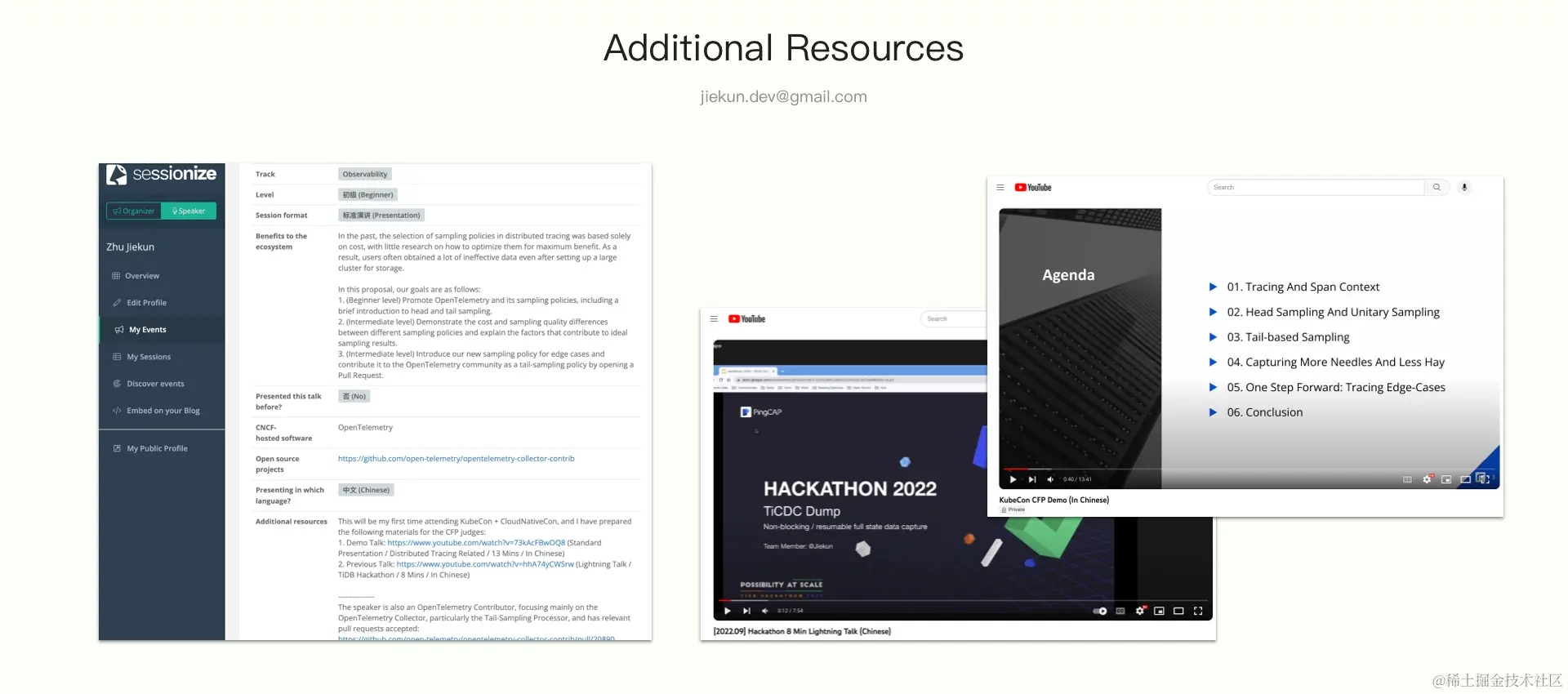The width and height of the screenshot is (1568, 694).
Task: Click the My Events megaphone icon
Action: 119,330
